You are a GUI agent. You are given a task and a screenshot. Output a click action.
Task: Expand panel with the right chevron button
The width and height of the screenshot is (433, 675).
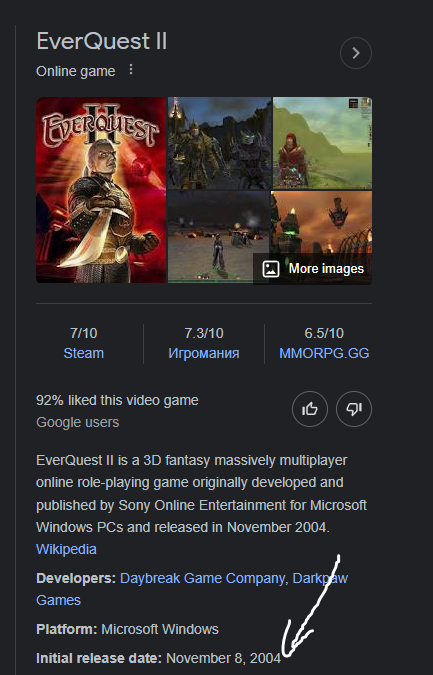click(356, 53)
